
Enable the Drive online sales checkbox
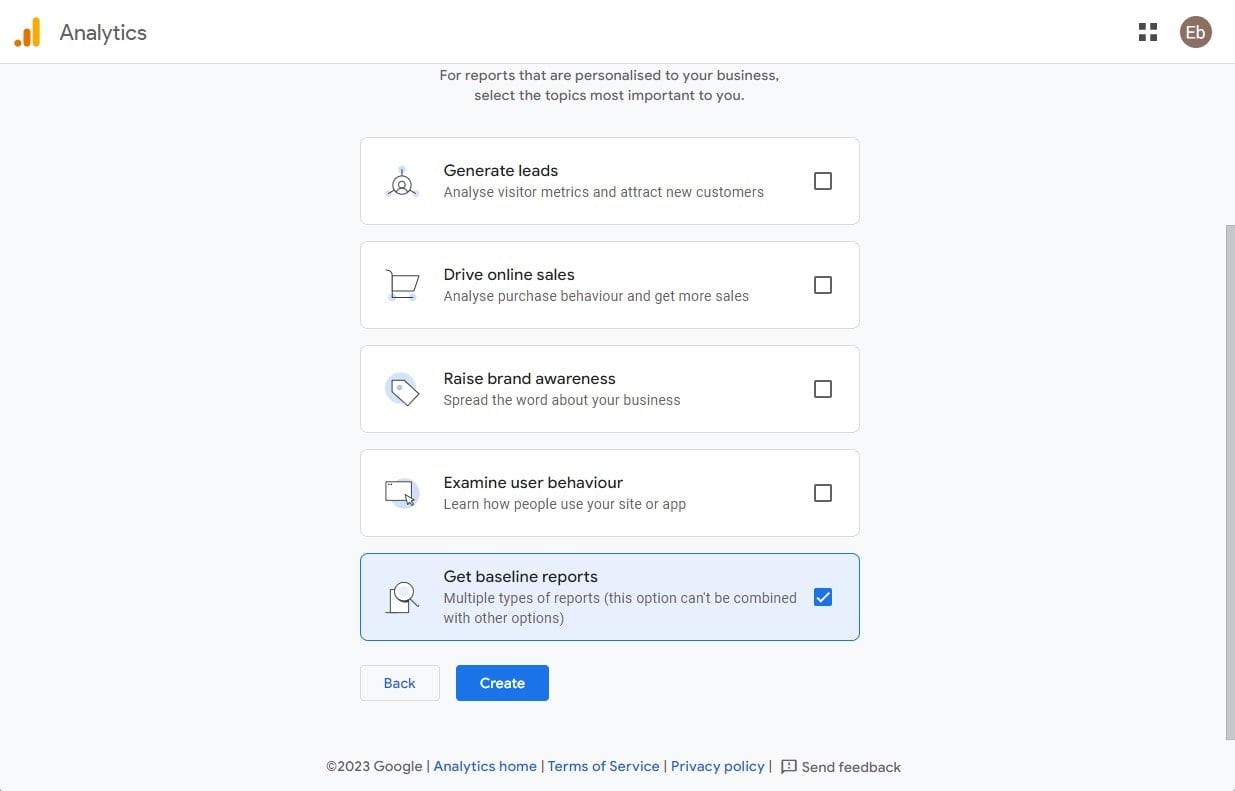coord(823,285)
